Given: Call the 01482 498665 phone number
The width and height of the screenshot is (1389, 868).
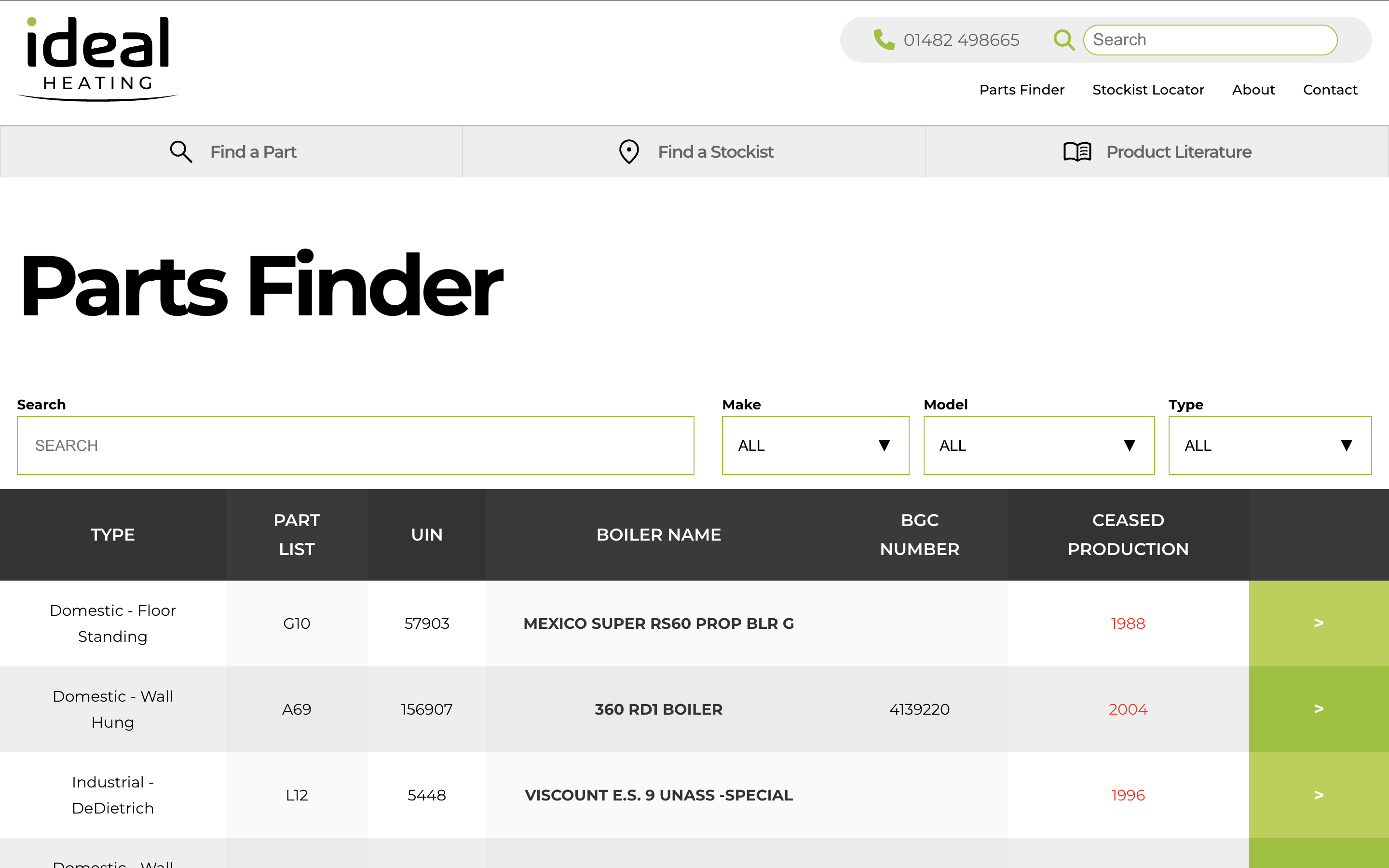Looking at the screenshot, I should (x=961, y=40).
